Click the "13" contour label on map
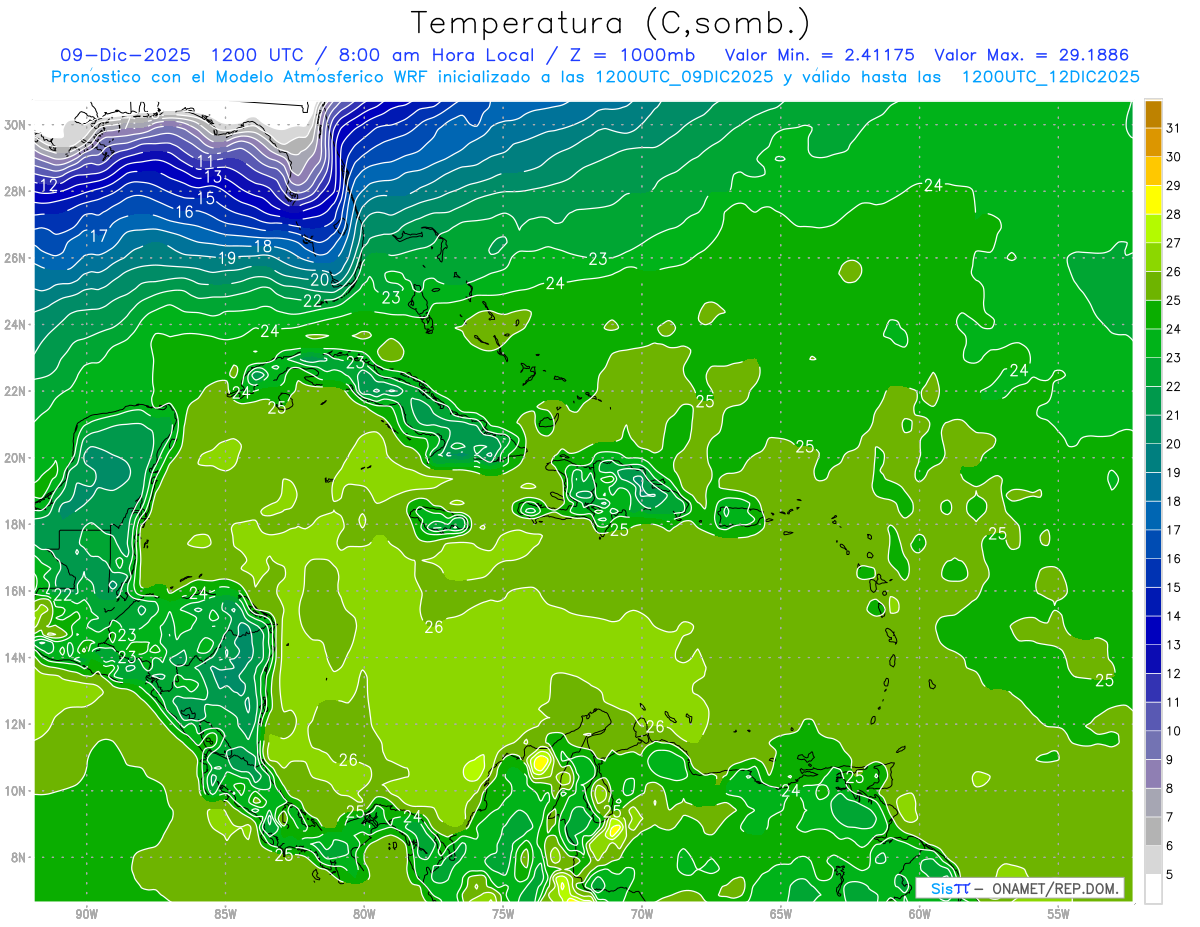Screen dimensions: 1200x927 pos(213,177)
